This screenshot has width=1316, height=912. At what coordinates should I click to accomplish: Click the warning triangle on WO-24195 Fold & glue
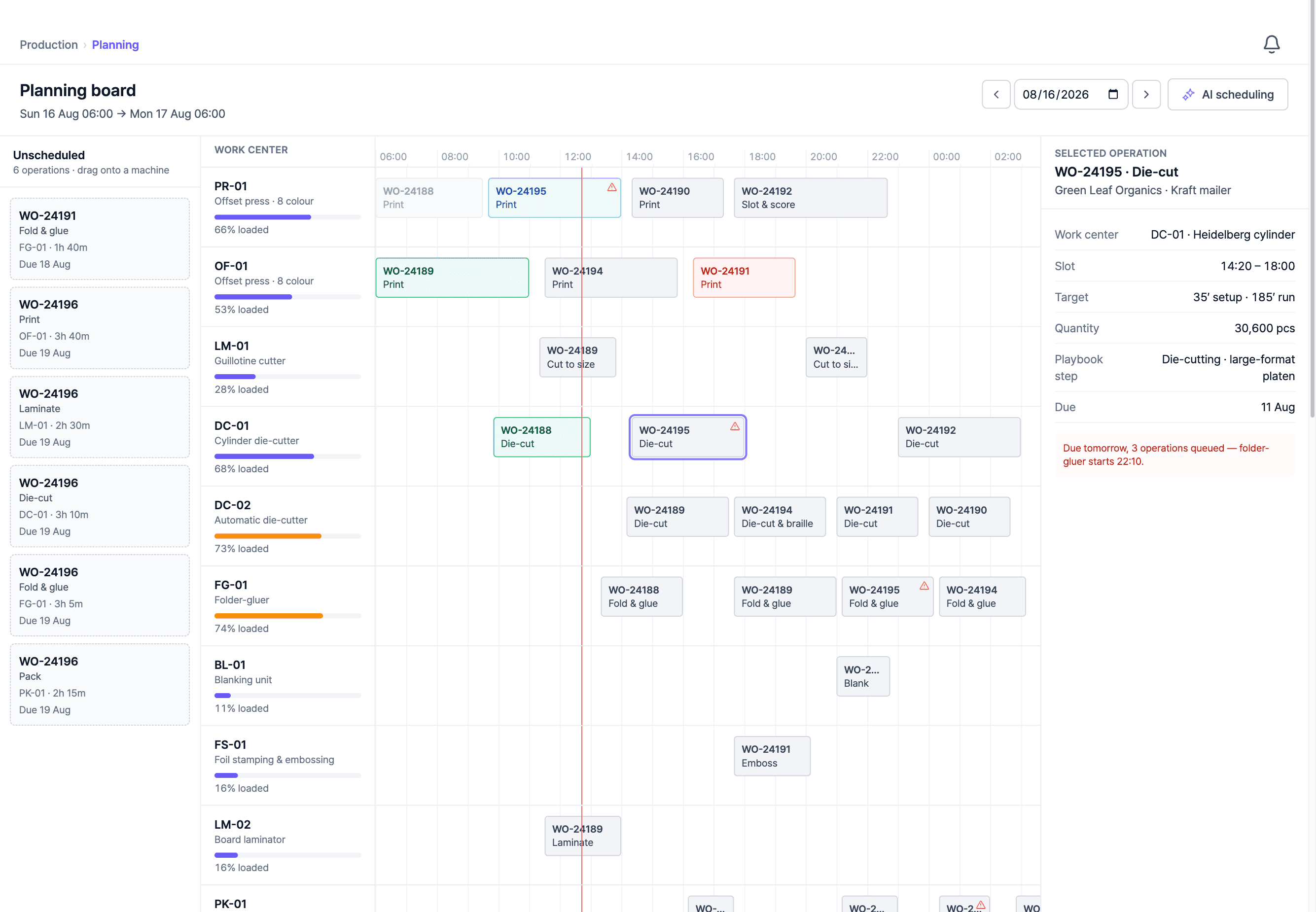click(x=924, y=586)
